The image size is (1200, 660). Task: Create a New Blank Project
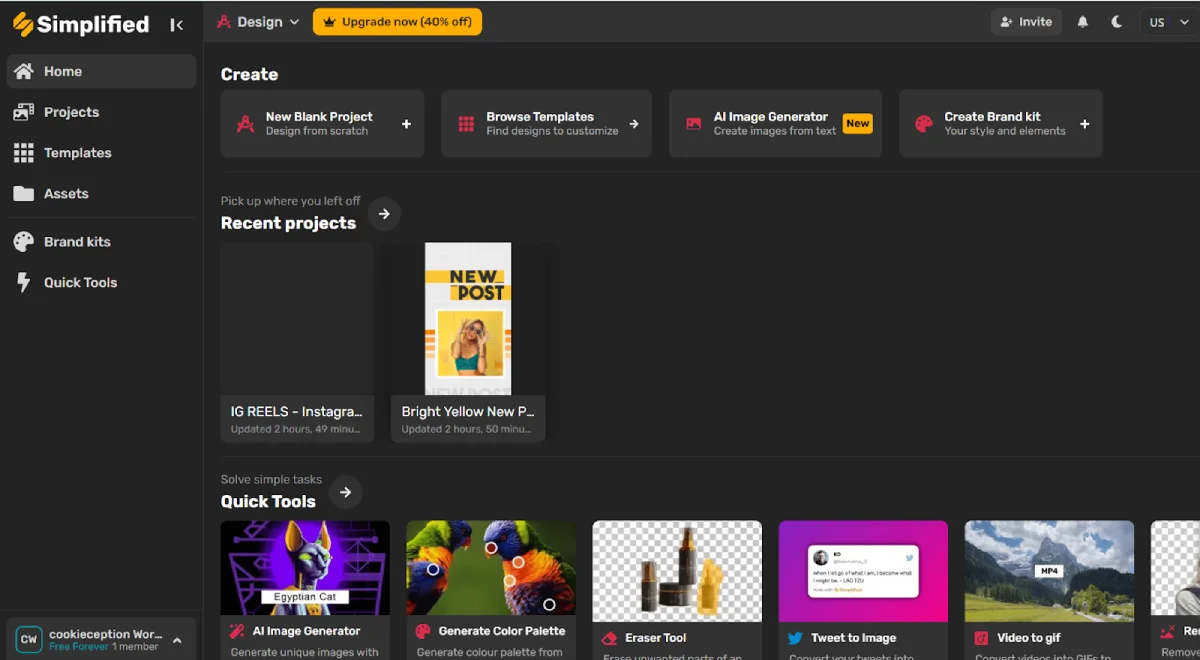322,124
